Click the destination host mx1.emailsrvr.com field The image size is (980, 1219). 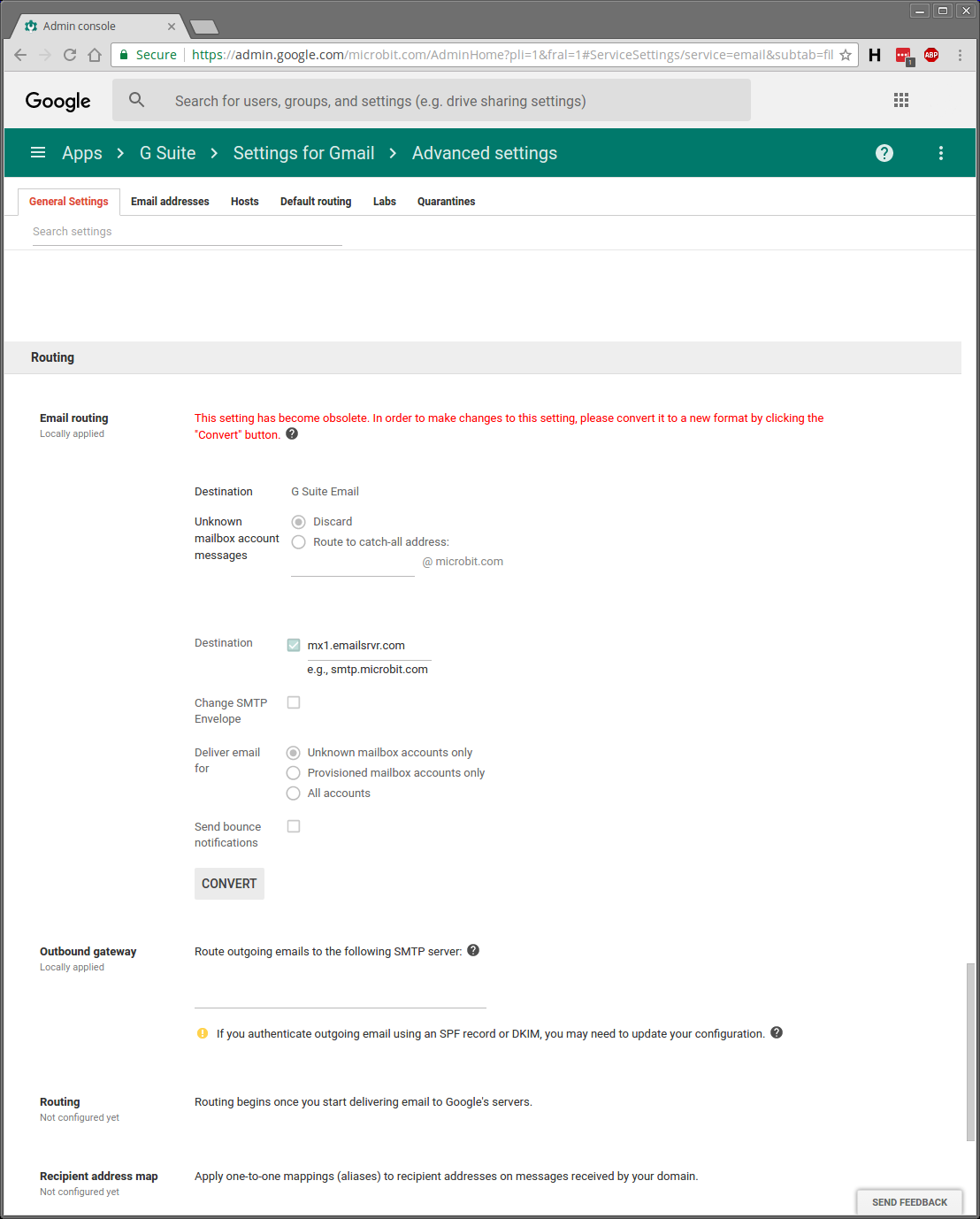(x=369, y=647)
